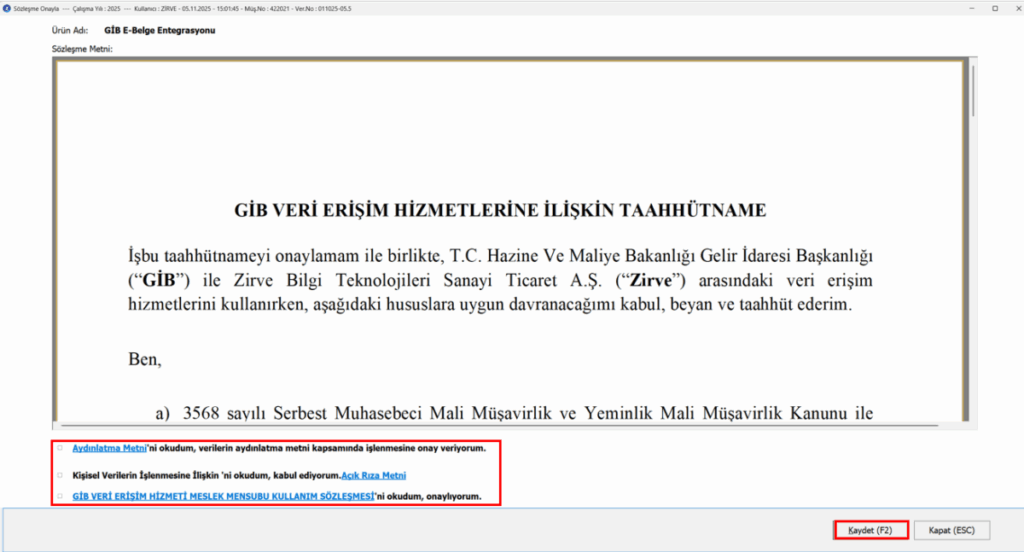Click the Sözleşme Metni label
Viewport: 1024px width, 552px height.
tap(82, 49)
